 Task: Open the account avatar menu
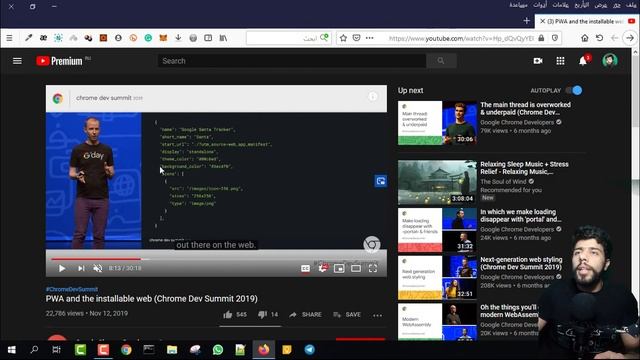point(610,61)
